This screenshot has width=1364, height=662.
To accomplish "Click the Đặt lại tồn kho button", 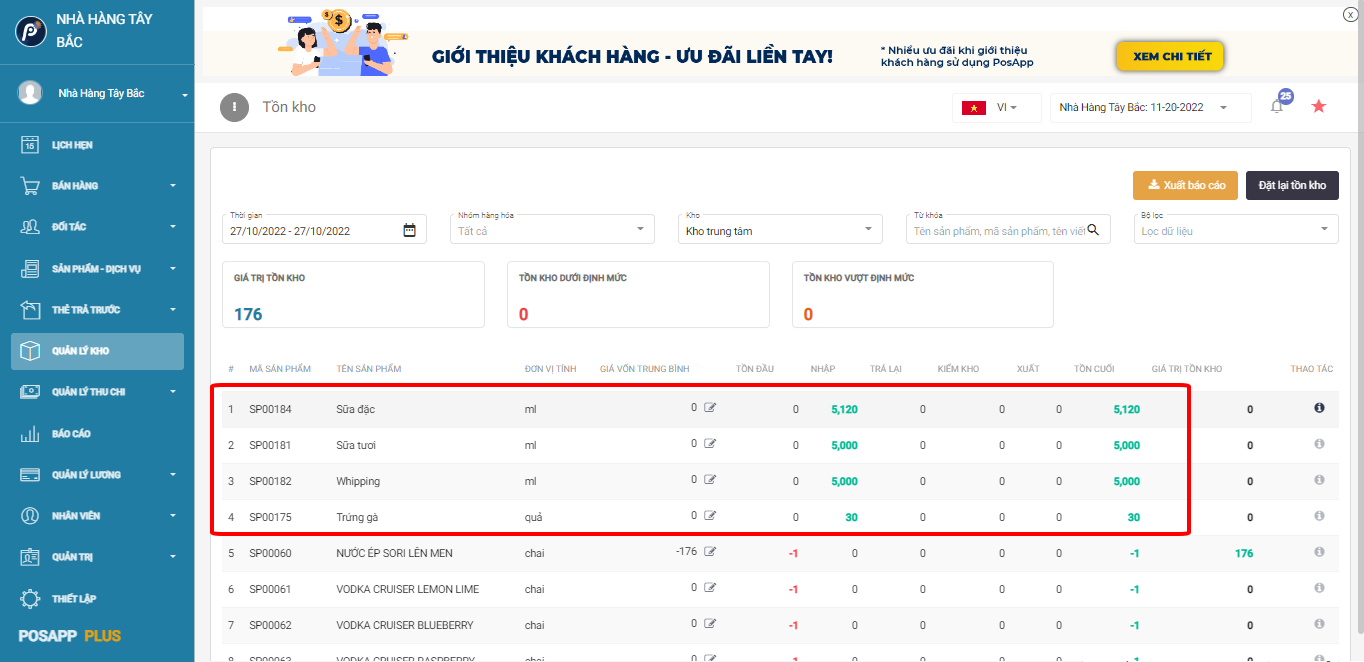I will (x=1292, y=185).
